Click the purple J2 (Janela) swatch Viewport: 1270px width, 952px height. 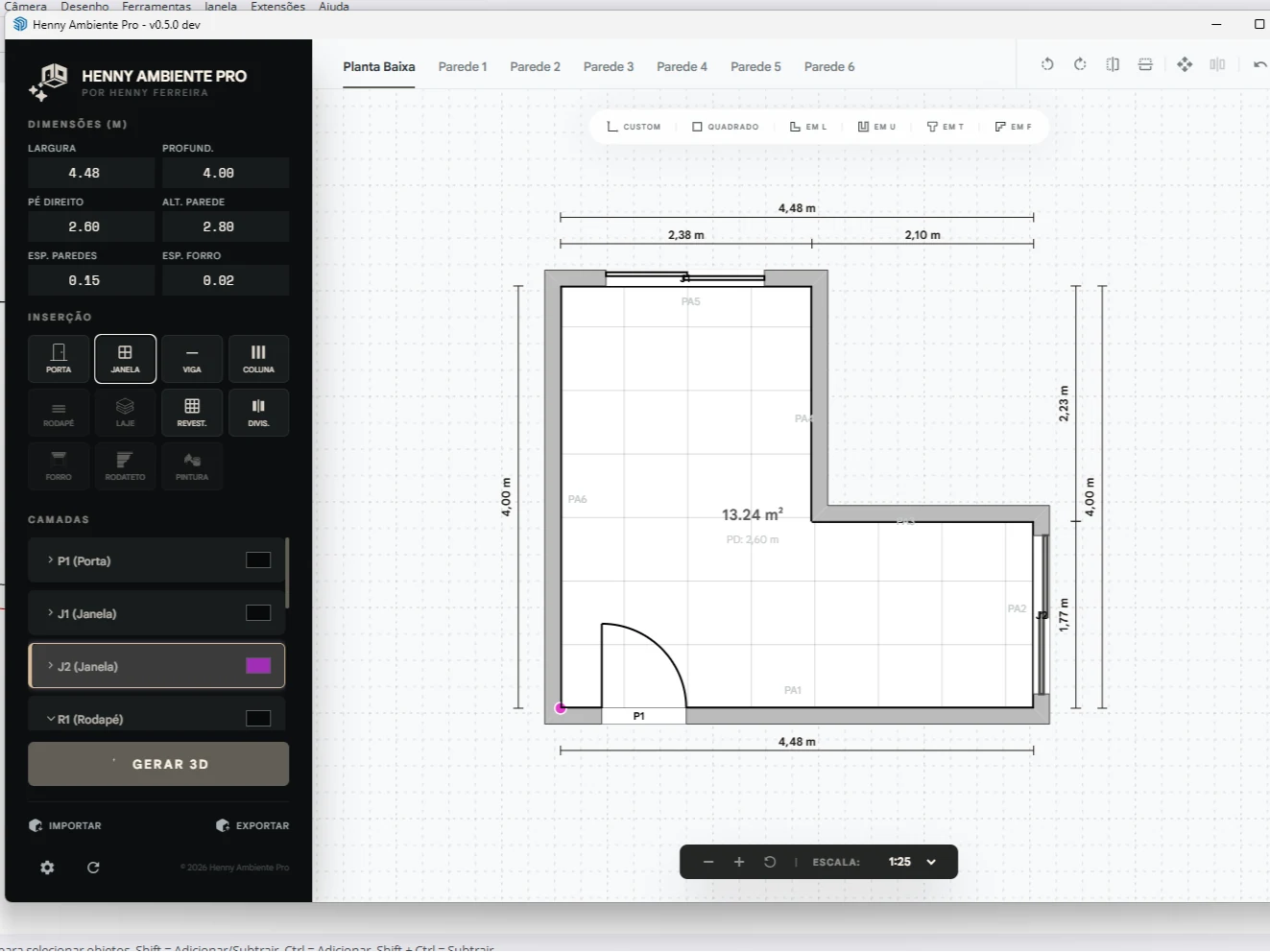(x=258, y=666)
